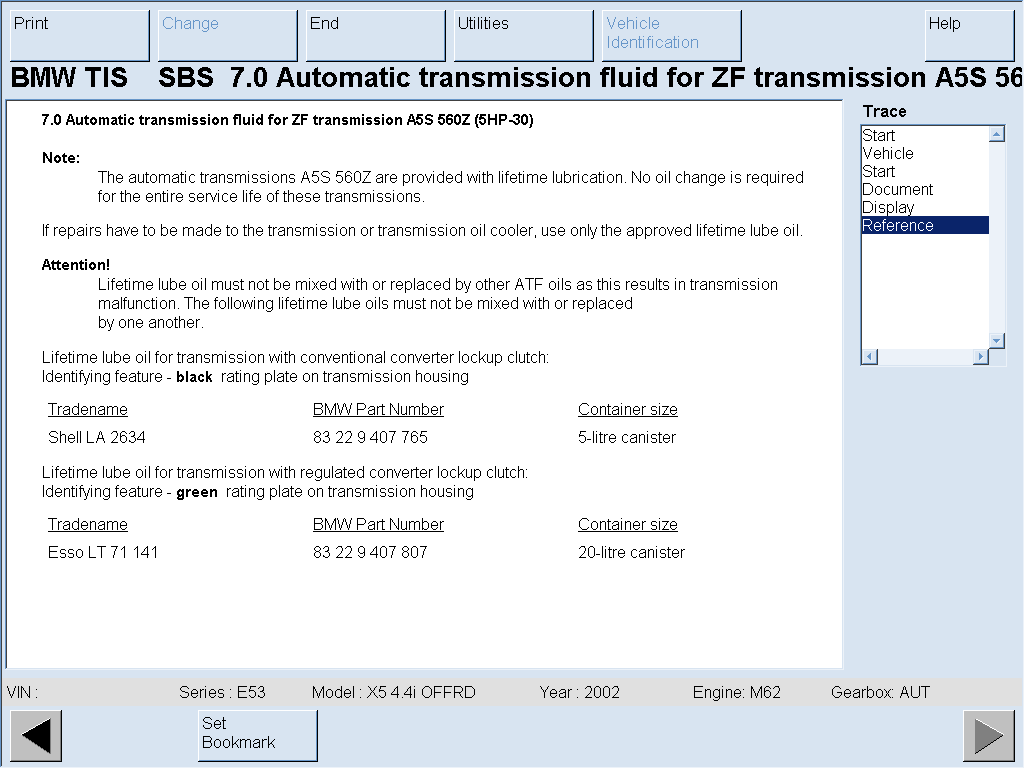
Task: Click the Trace list scroll right arrow
Action: [980, 357]
